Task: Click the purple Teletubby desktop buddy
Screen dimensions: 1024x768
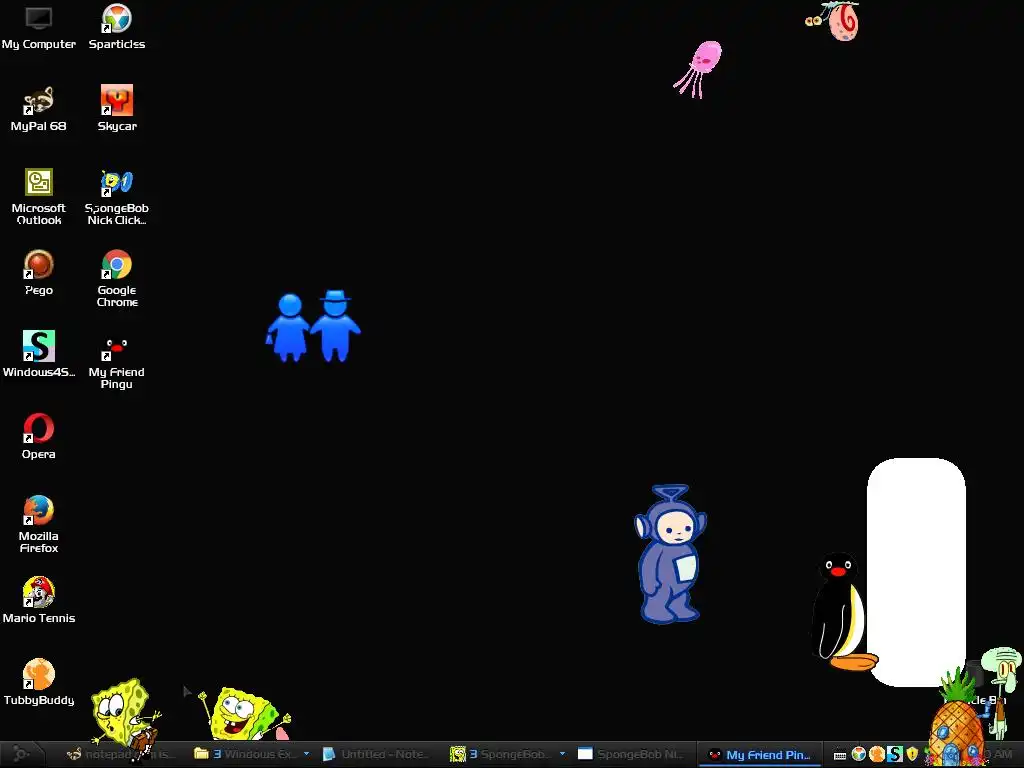Action: (x=670, y=554)
